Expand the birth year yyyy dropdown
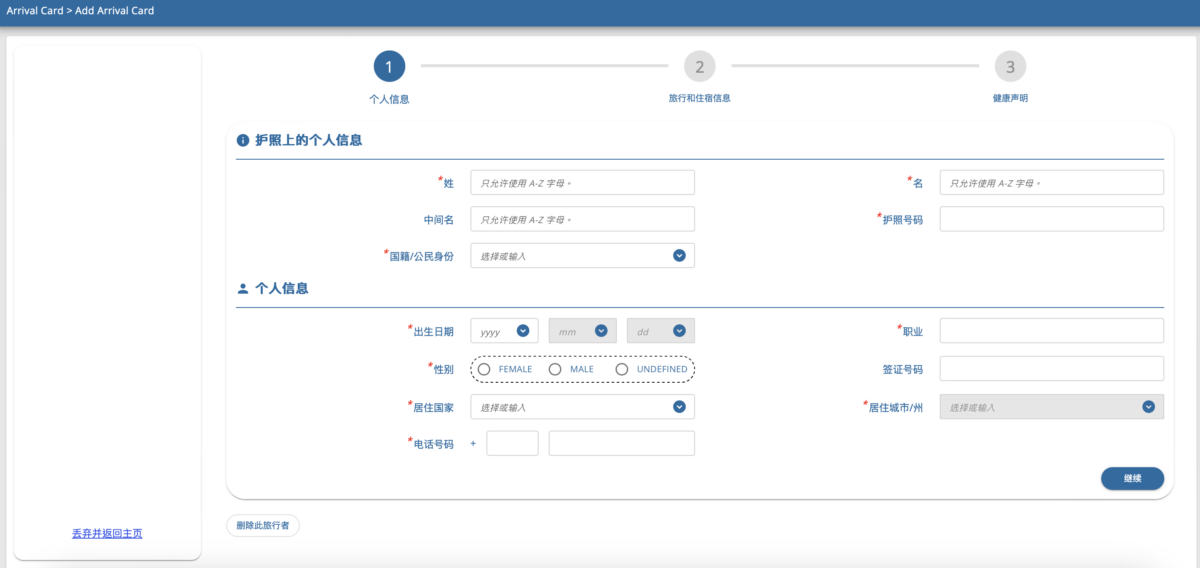Image resolution: width=1200 pixels, height=568 pixels. 523,331
